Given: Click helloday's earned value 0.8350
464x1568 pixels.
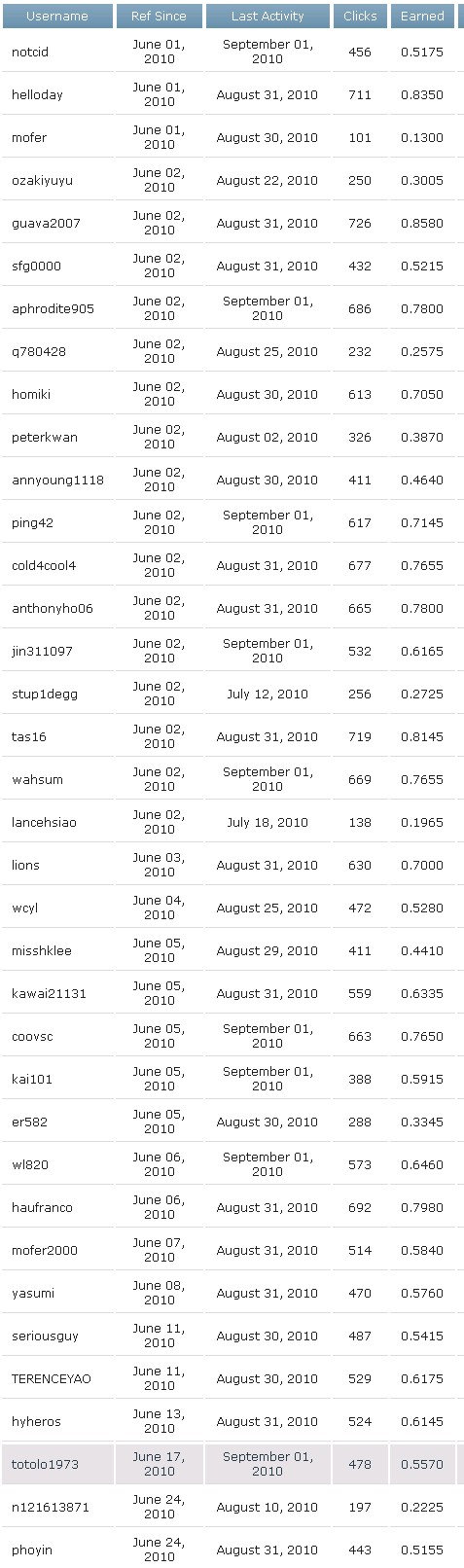Looking at the screenshot, I should click(422, 95).
